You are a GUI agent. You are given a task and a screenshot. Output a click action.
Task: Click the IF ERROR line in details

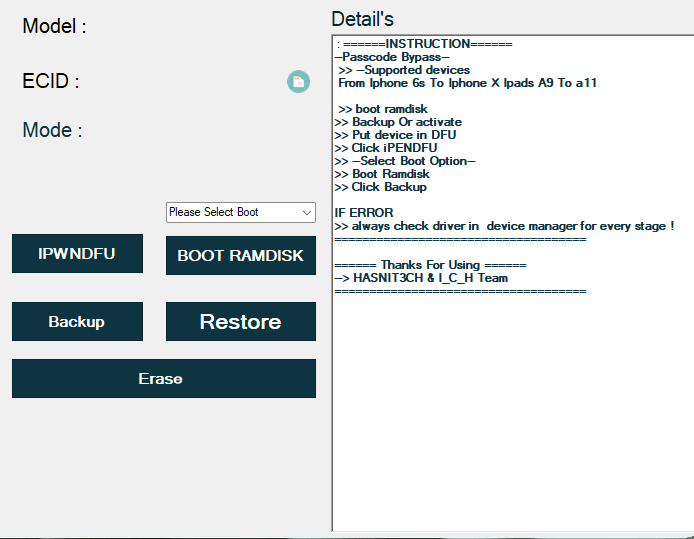tap(364, 213)
